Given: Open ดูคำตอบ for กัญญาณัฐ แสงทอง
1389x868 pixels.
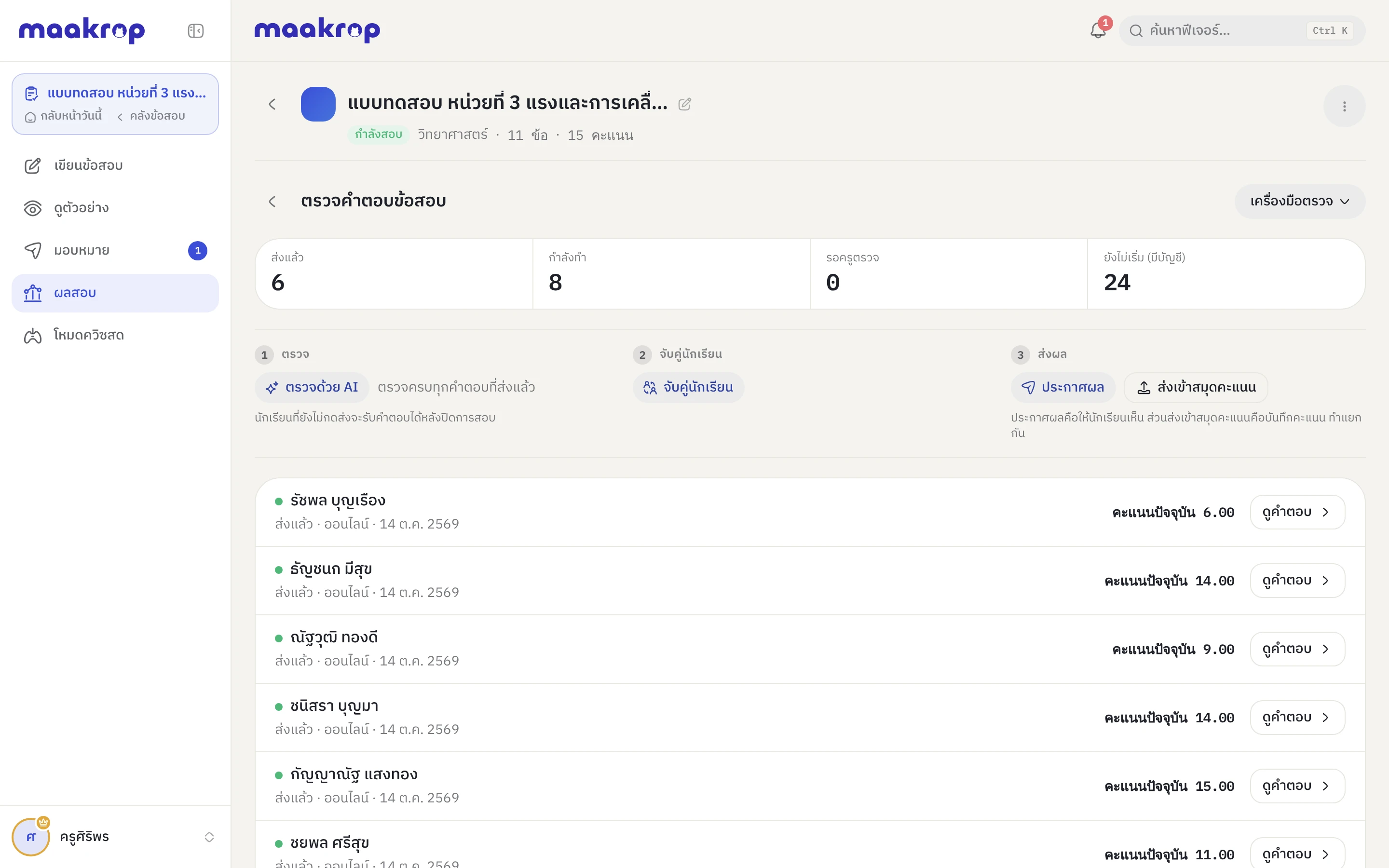Looking at the screenshot, I should click(x=1297, y=786).
